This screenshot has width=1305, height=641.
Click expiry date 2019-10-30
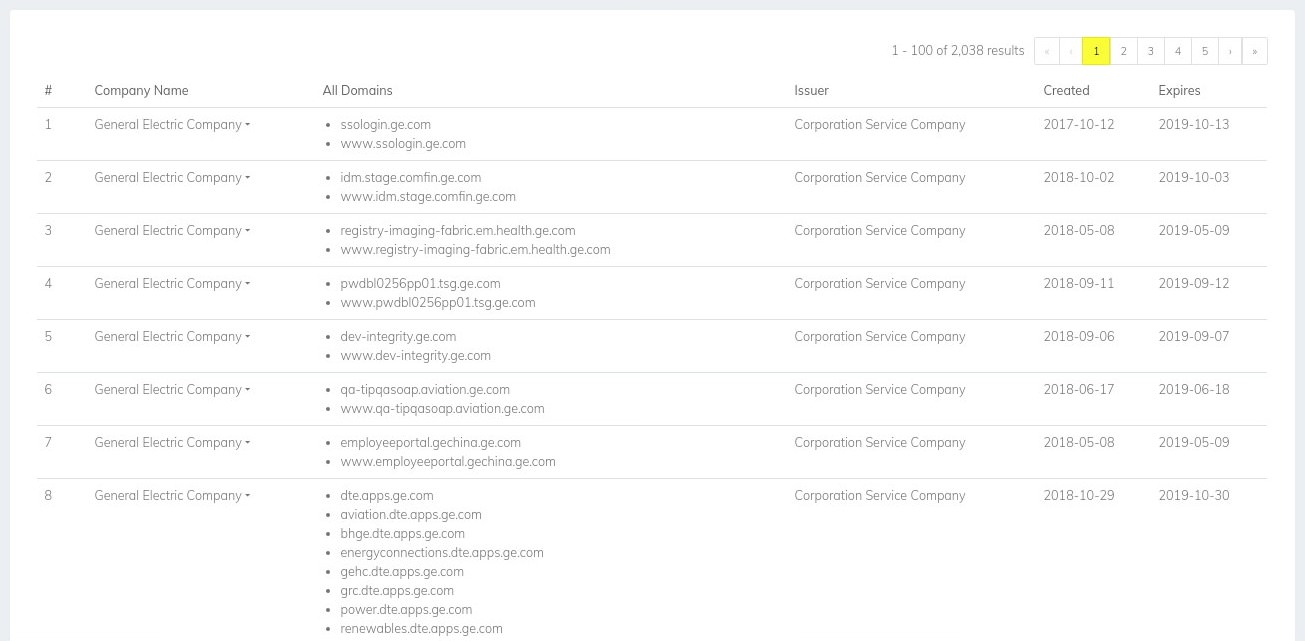click(x=1194, y=496)
